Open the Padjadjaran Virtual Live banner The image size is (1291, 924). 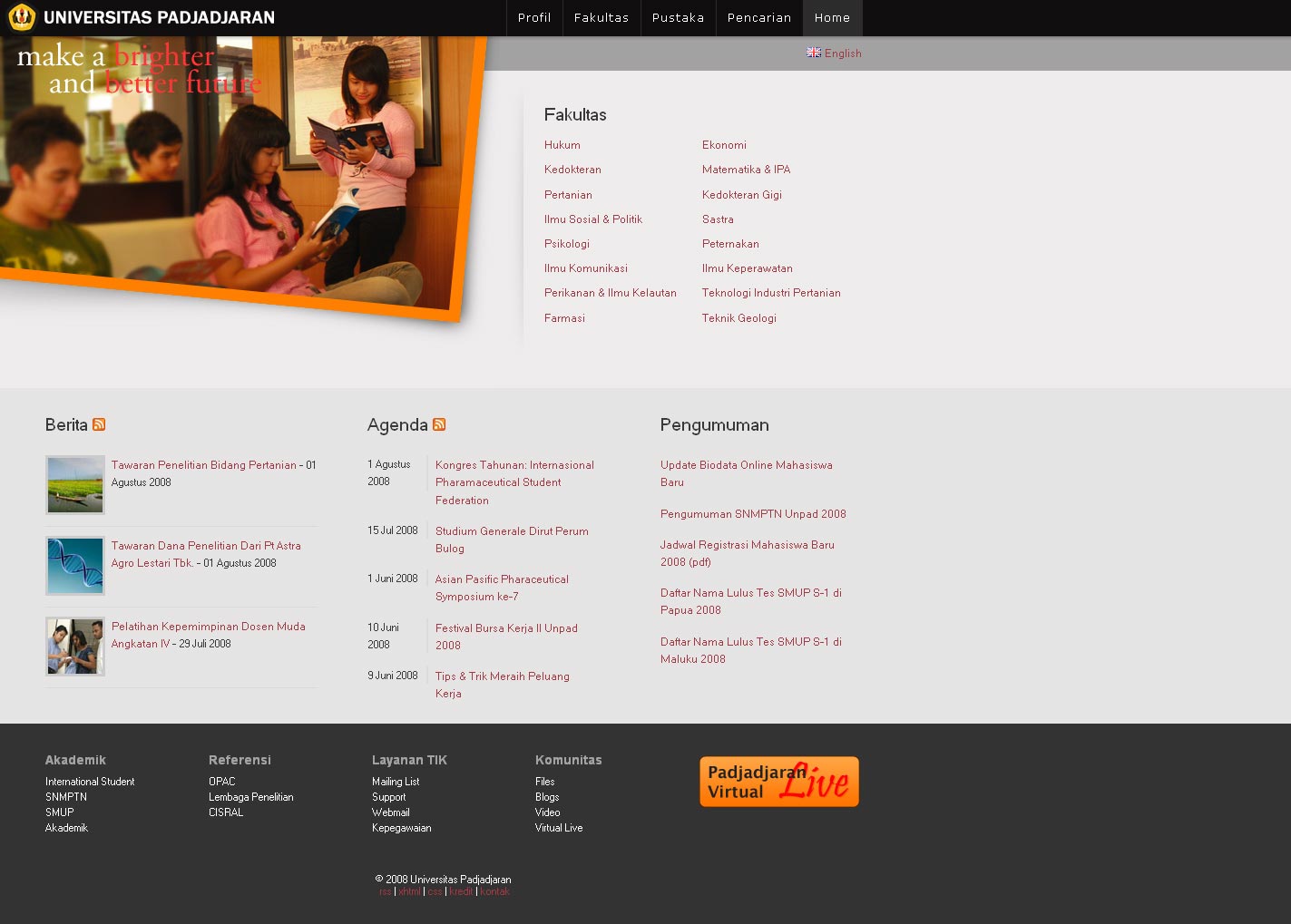778,782
